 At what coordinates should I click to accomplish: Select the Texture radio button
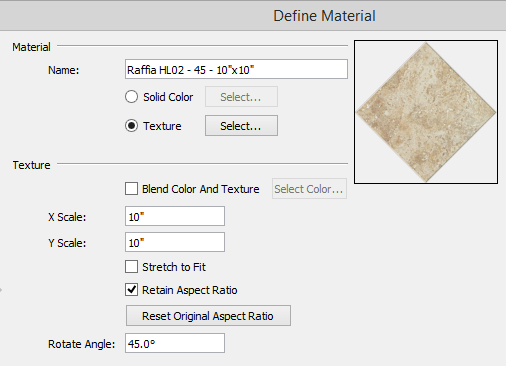(x=131, y=126)
